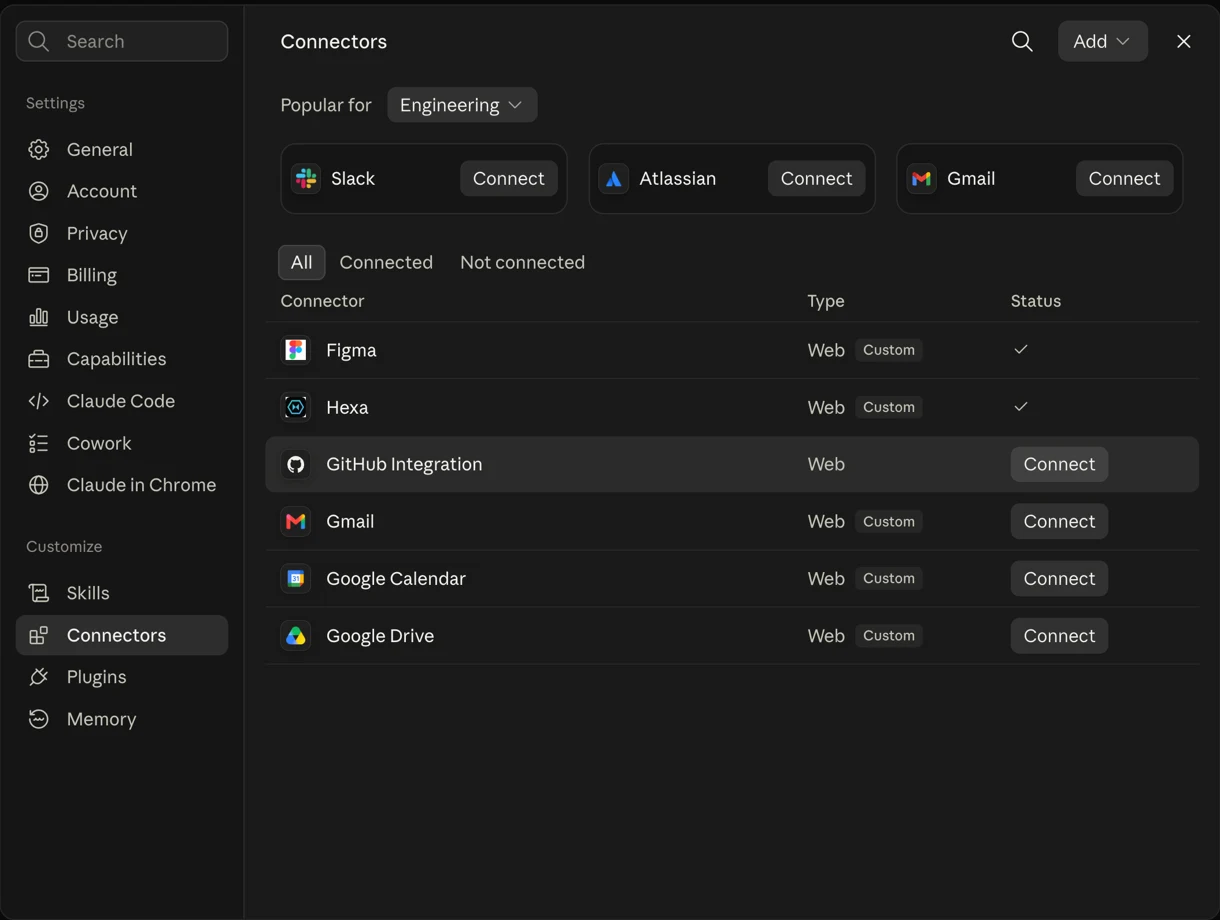Viewport: 1220px width, 920px height.
Task: Open the Cowork settings label
Action: [x=99, y=443]
